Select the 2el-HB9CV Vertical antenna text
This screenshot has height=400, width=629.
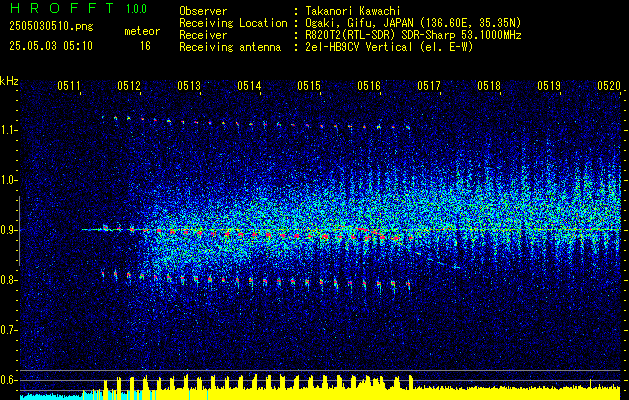389,47
